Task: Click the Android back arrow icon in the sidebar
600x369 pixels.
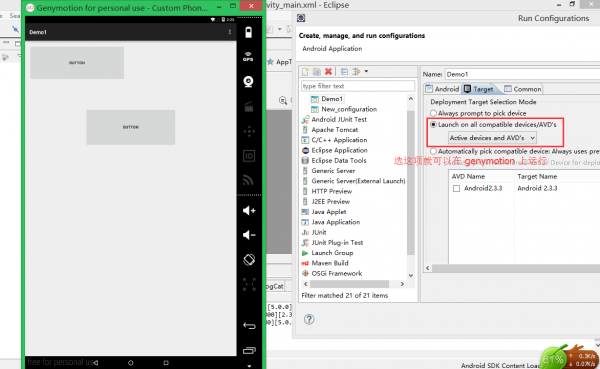Action: (249, 326)
